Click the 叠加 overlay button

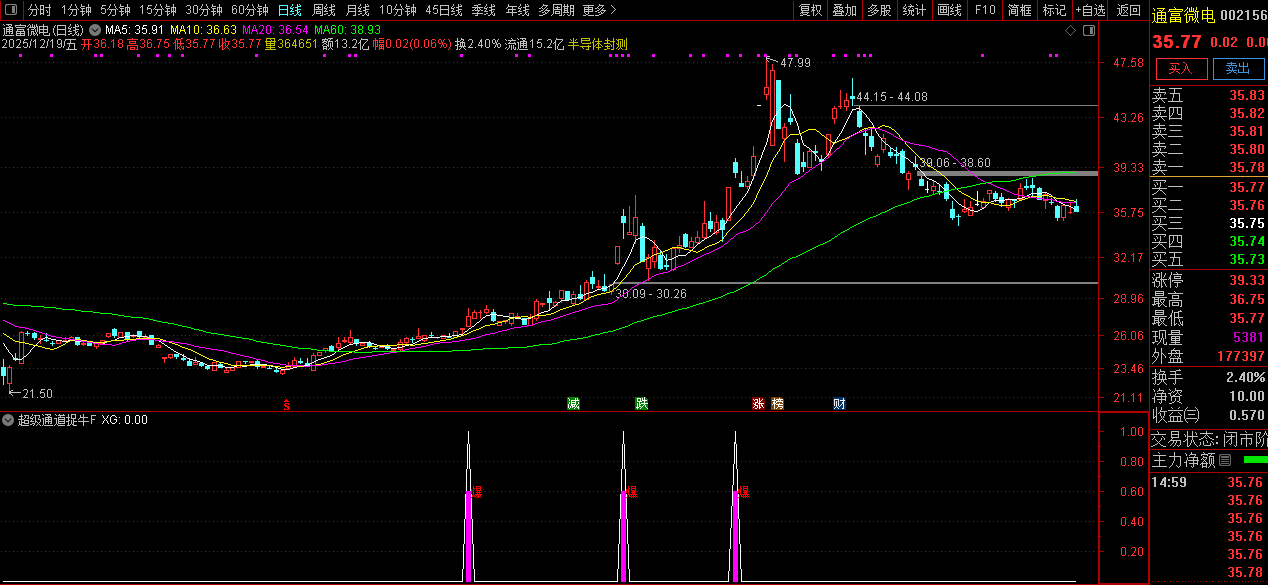pos(845,10)
